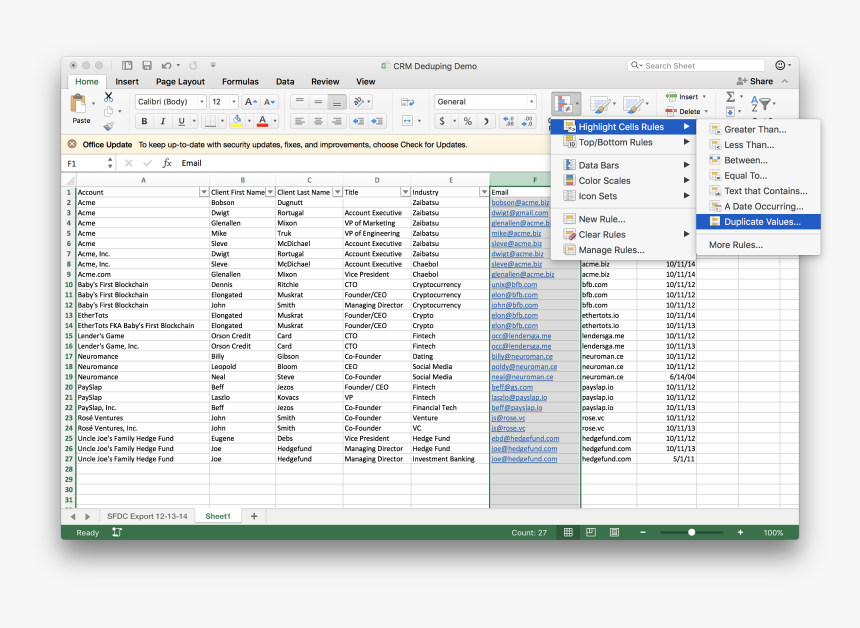
Task: Switch to the Formulas tab
Action: pos(240,82)
